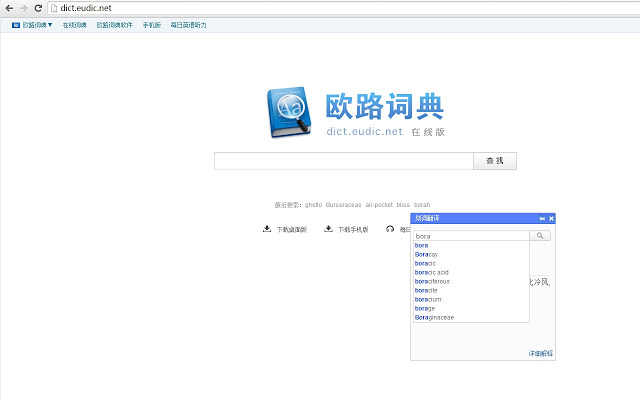Click the magnifier search button in popup
640x400 pixels.
[x=540, y=236]
